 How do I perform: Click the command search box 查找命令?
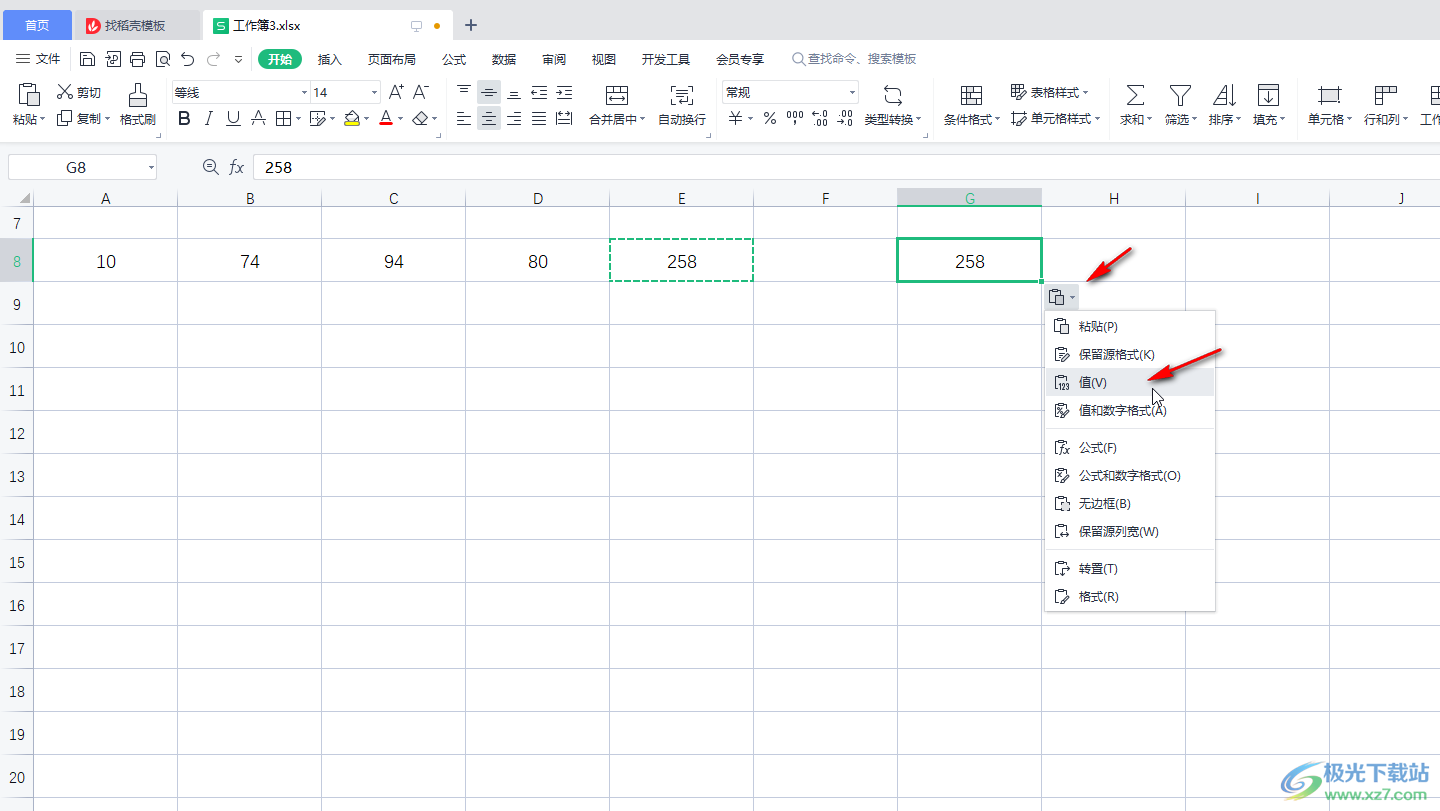coord(855,59)
